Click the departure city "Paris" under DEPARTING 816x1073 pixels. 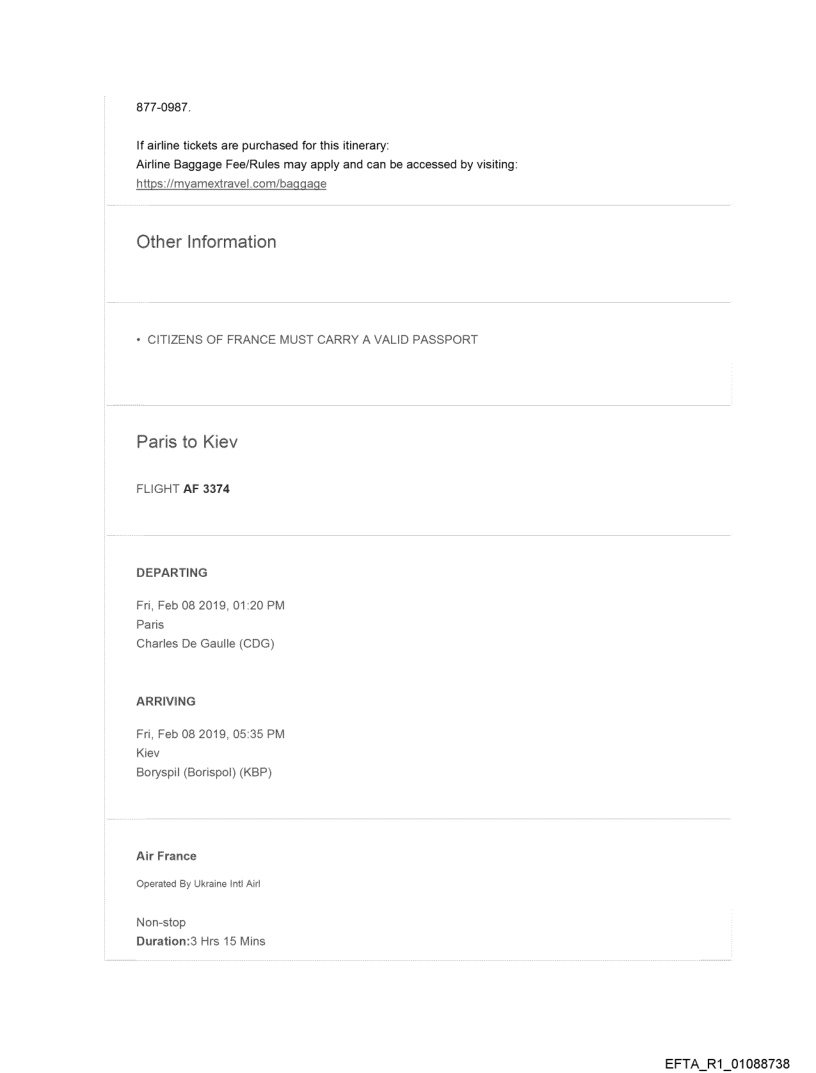(x=150, y=625)
